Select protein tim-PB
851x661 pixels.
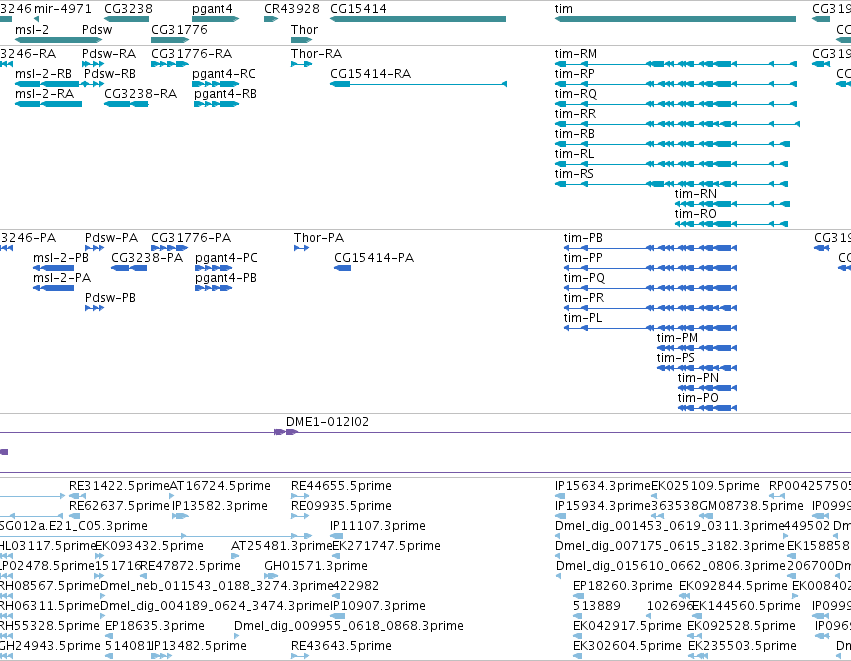point(650,248)
